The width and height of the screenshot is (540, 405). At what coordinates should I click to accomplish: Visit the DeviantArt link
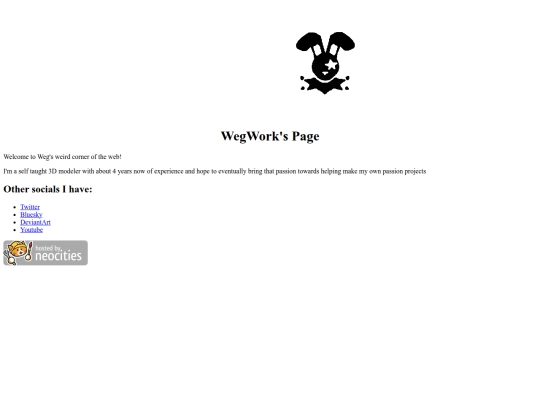tap(35, 222)
